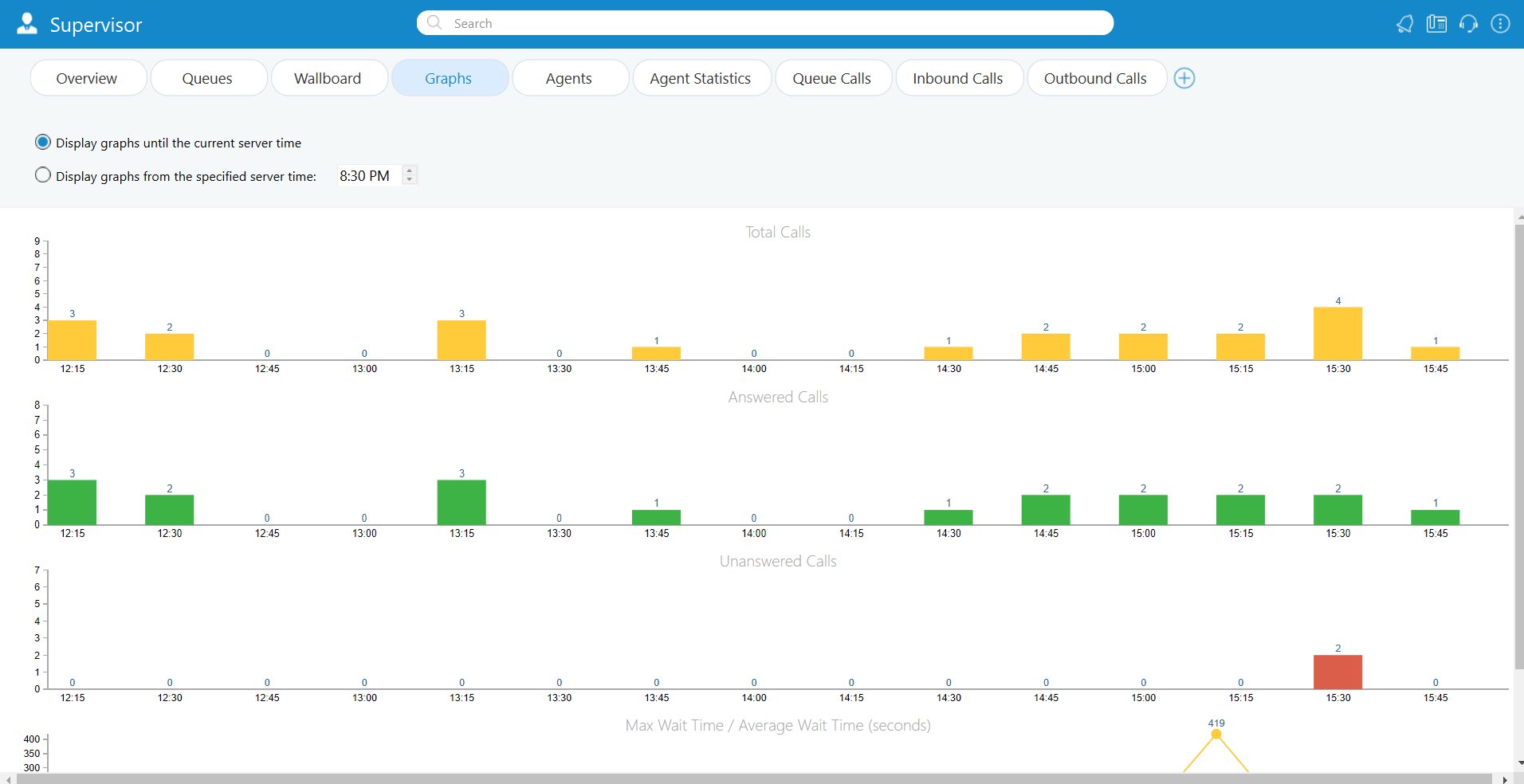Click the yellow 15:45 bar in Total Calls
Viewport: 1524px width, 784px height.
click(1435, 353)
